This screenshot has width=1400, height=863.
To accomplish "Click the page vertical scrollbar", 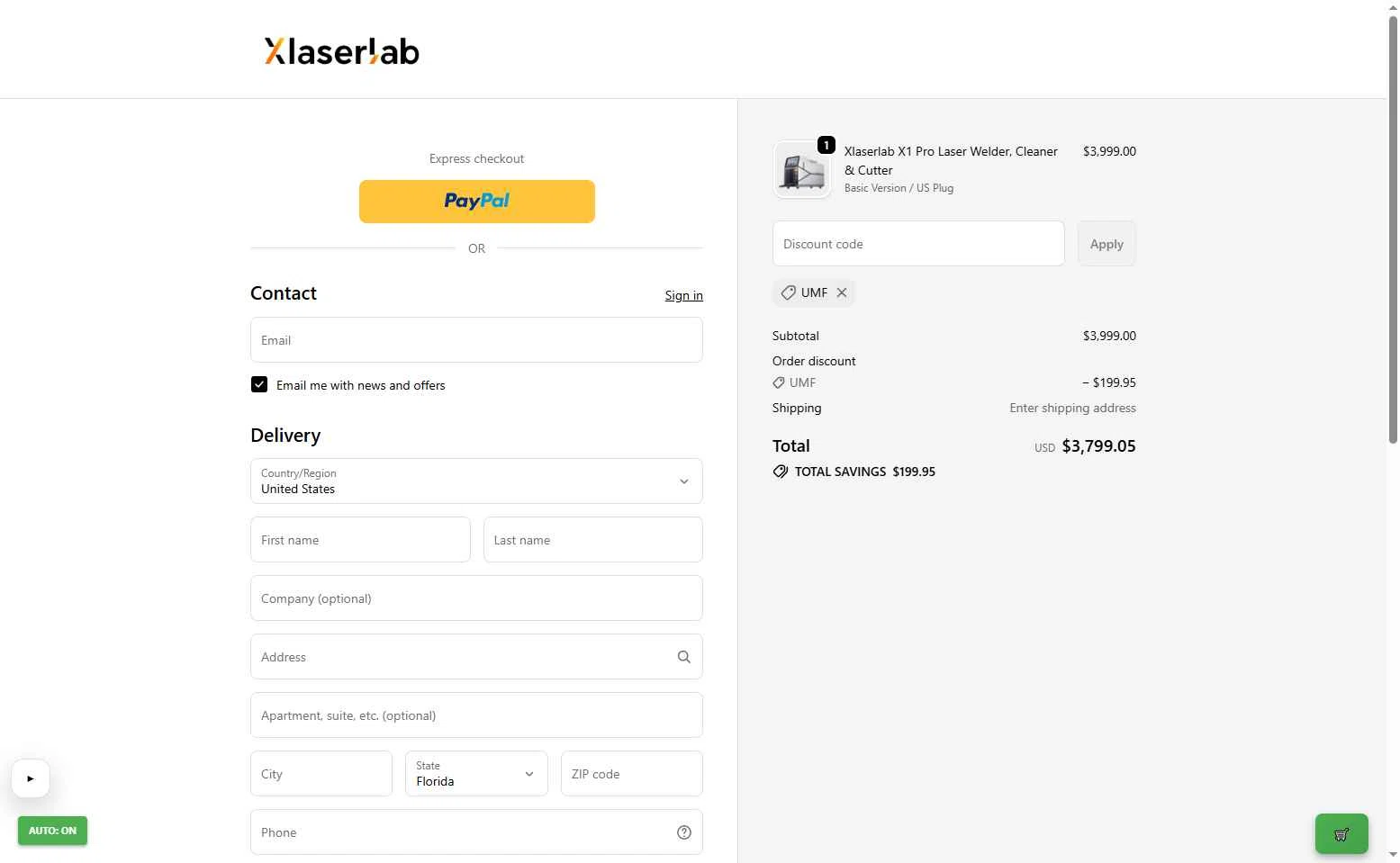I will pos(1393,229).
